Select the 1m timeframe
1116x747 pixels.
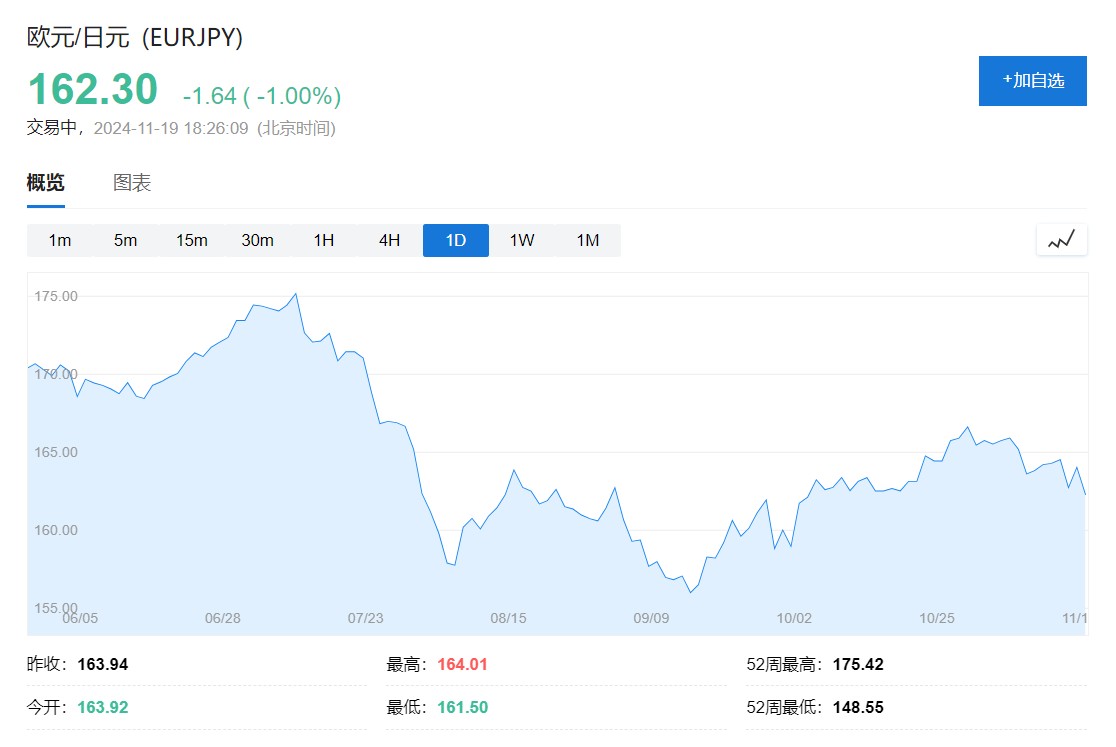(60, 241)
